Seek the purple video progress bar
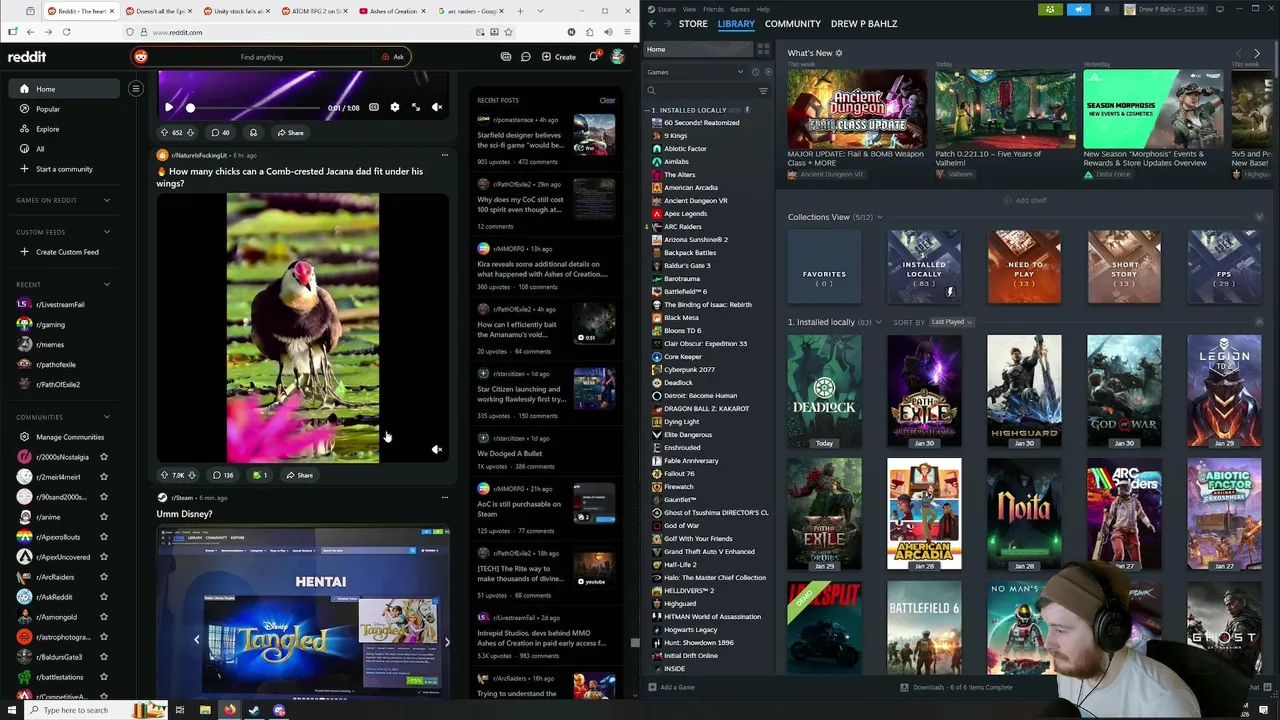Screen dimensions: 1280x720 point(256,107)
